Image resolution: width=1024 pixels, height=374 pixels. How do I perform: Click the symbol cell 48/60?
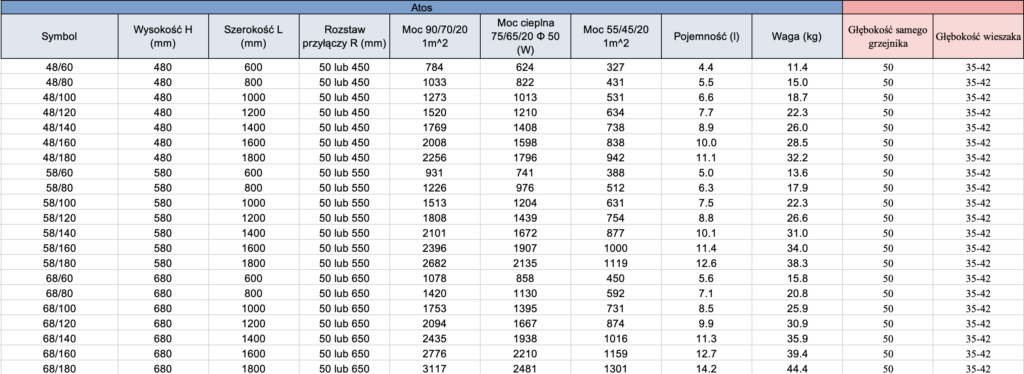coord(59,67)
